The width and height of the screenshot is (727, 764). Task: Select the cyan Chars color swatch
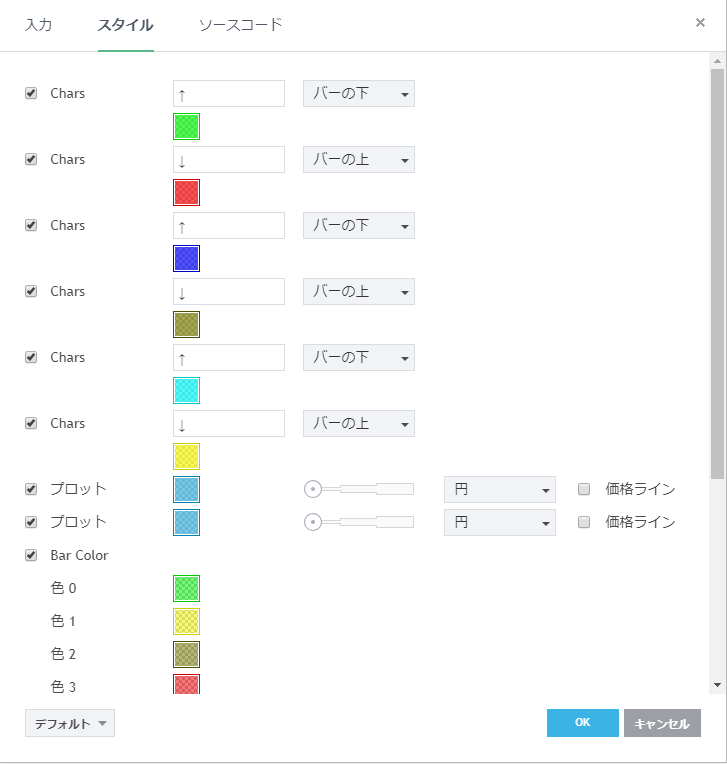tap(187, 390)
